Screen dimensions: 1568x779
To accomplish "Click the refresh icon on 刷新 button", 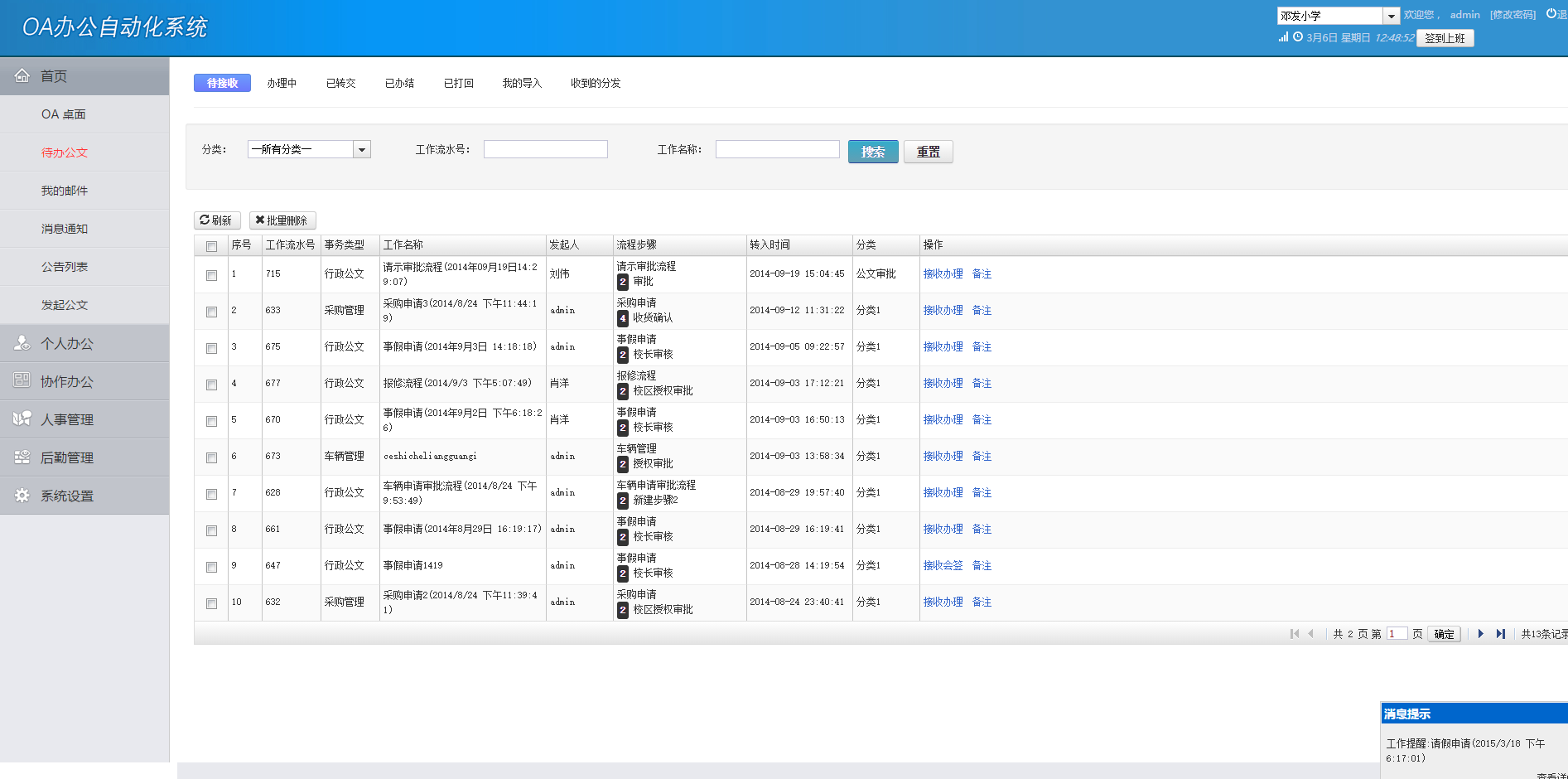I will click(x=205, y=220).
